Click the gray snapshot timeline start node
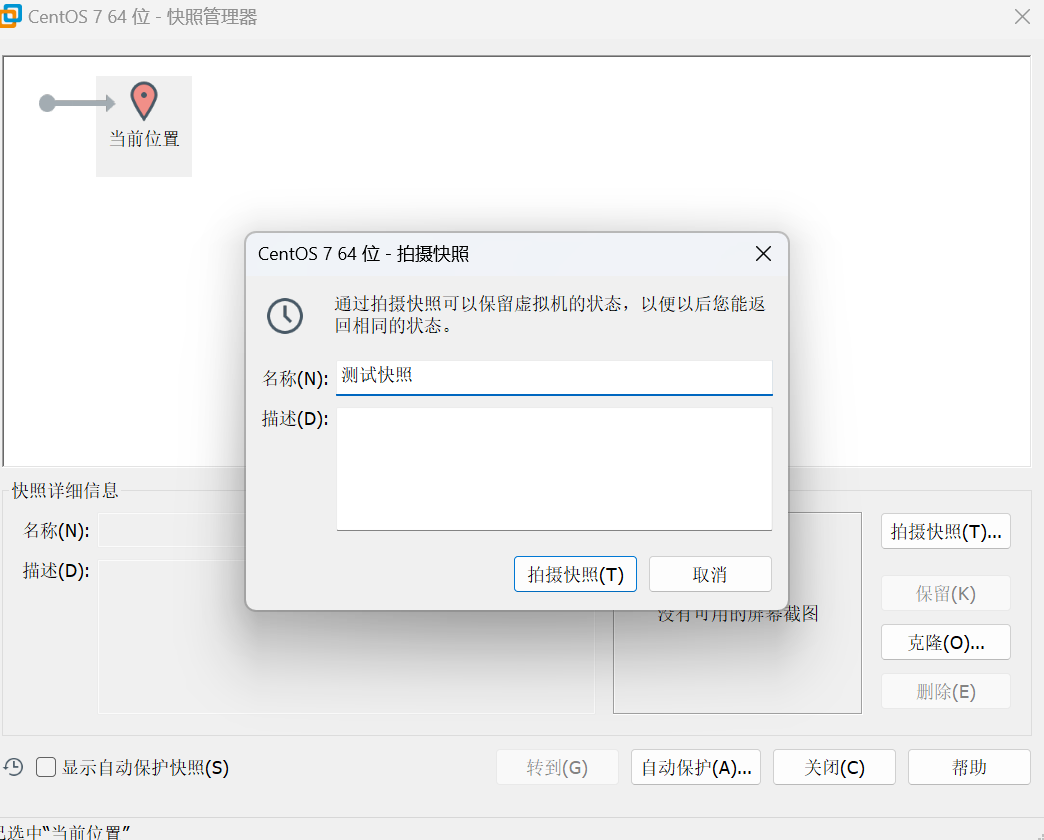Image resolution: width=1044 pixels, height=840 pixels. [47, 103]
